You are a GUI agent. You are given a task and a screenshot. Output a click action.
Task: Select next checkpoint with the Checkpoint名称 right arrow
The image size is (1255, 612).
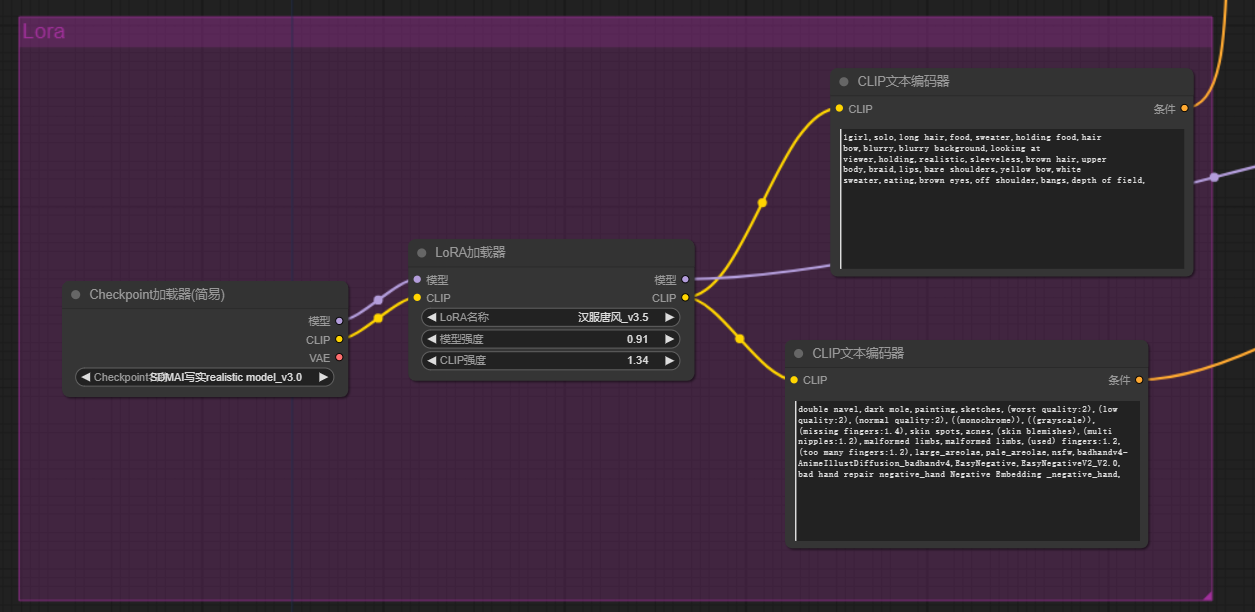[x=323, y=377]
